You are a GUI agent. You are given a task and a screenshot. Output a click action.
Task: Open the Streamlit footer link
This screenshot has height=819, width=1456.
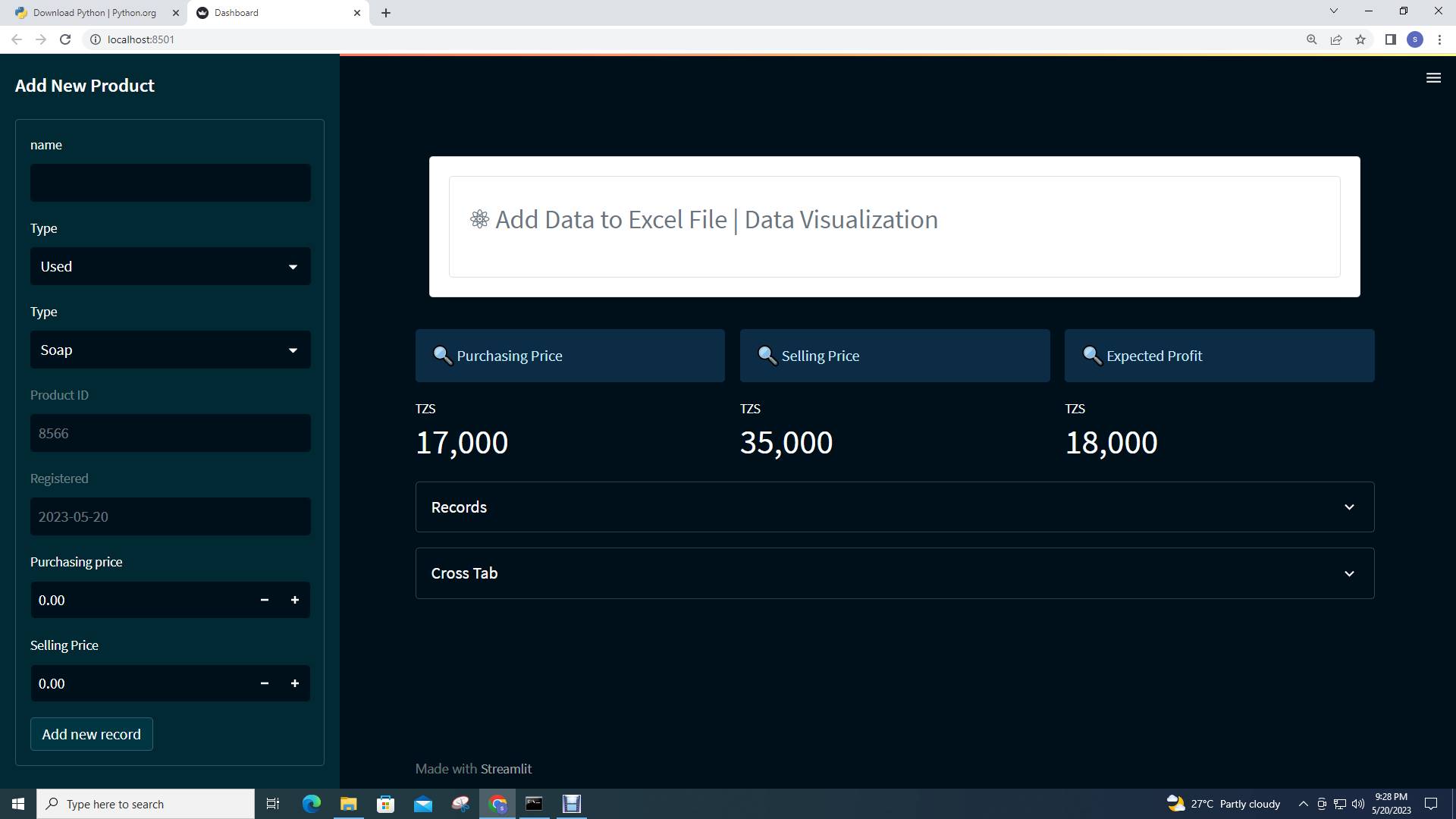tap(506, 769)
